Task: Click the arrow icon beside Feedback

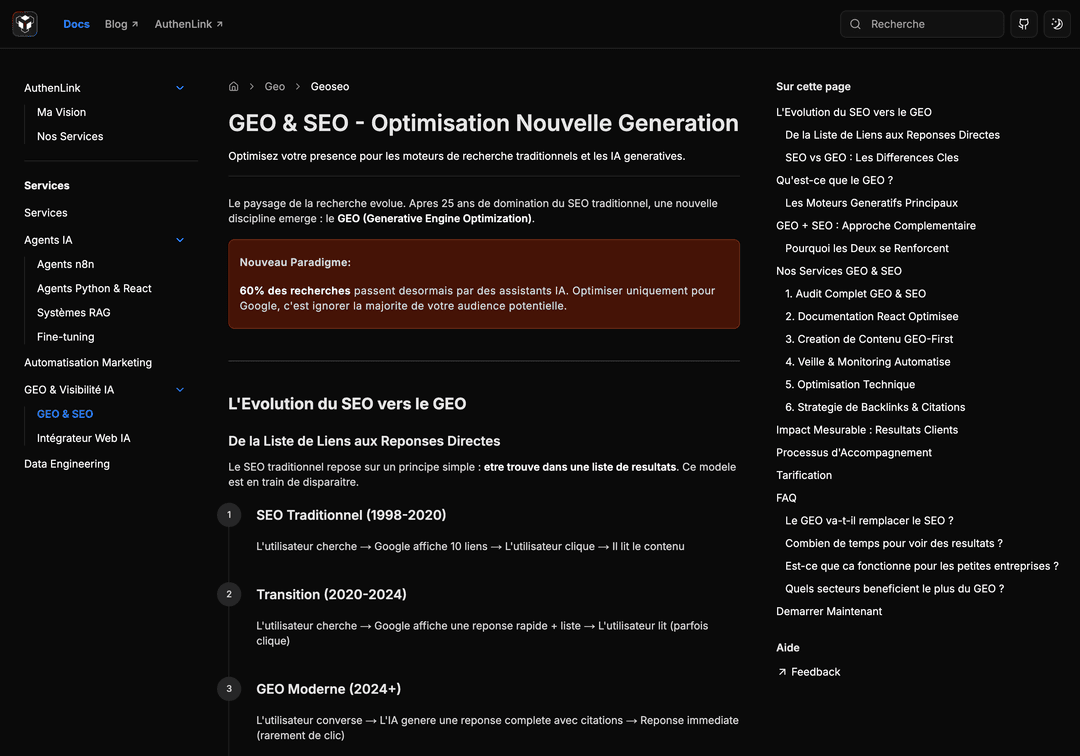Action: (783, 672)
